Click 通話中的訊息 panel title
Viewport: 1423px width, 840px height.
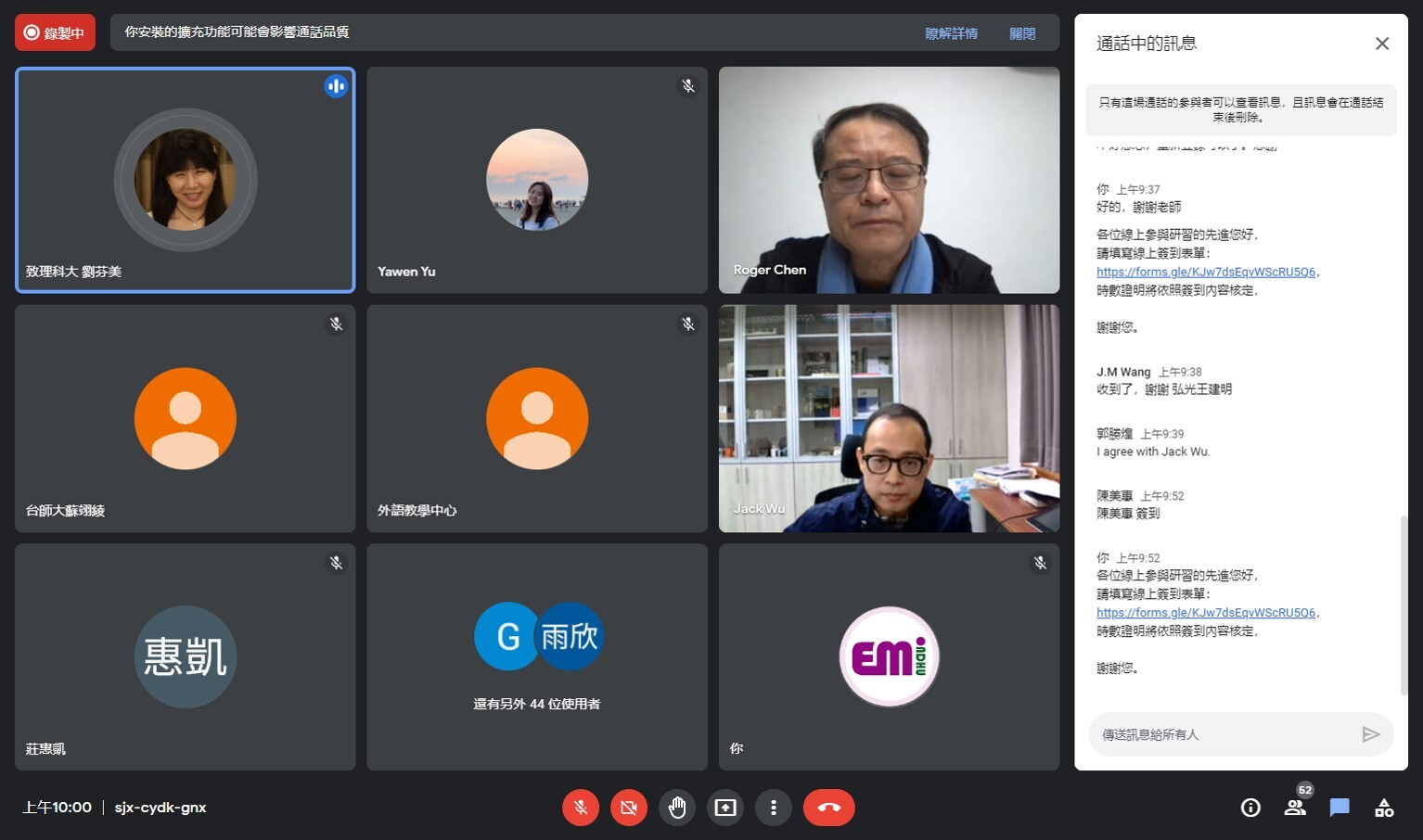pyautogui.click(x=1147, y=44)
